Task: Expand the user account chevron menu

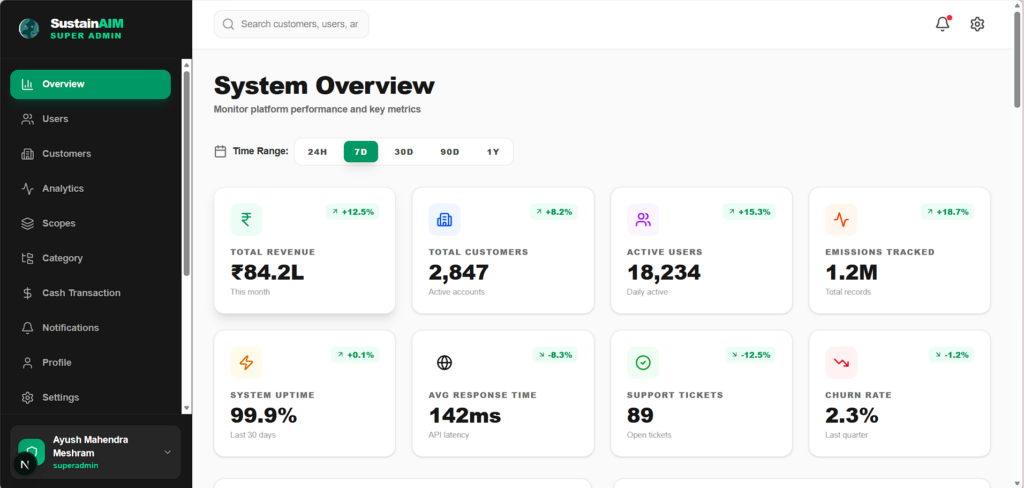Action: [168, 452]
